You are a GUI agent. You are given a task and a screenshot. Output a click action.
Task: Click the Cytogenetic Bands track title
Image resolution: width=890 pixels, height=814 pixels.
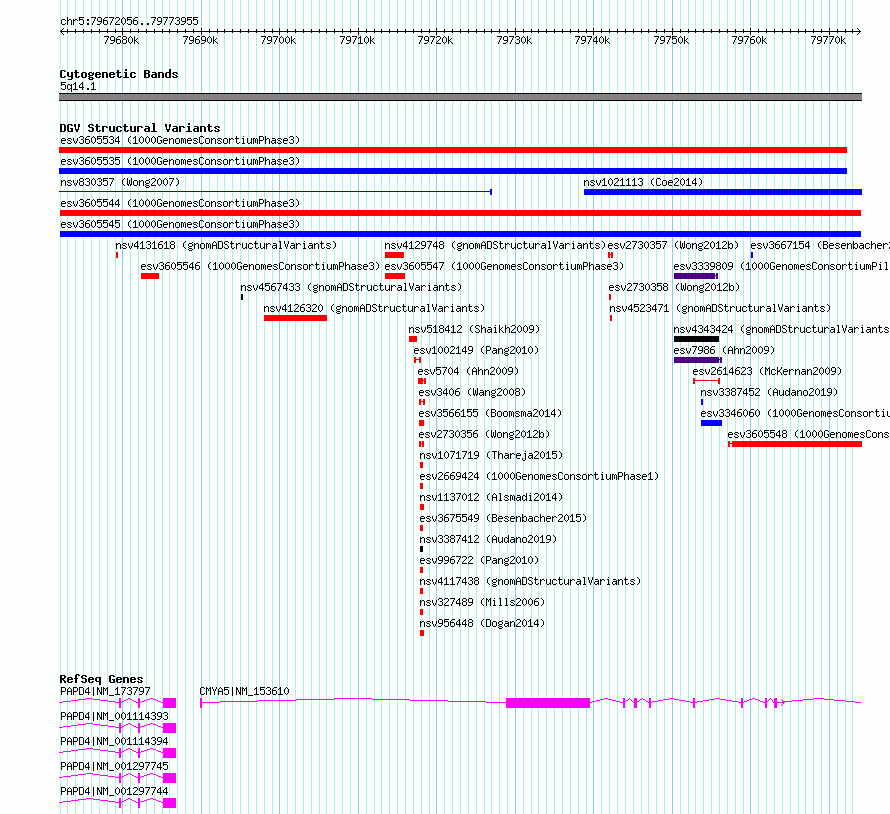[x=119, y=74]
